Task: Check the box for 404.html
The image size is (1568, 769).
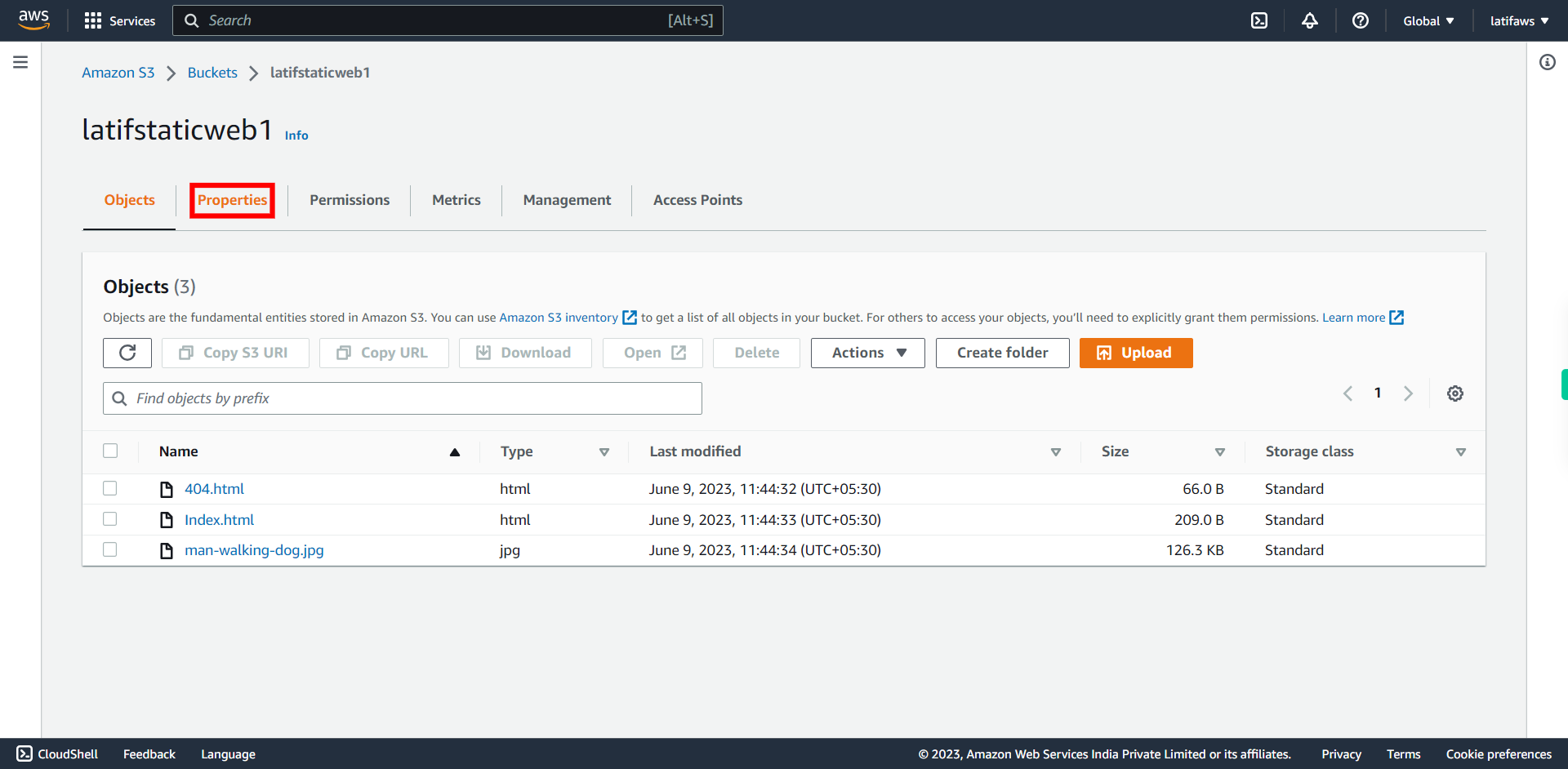Action: point(110,488)
